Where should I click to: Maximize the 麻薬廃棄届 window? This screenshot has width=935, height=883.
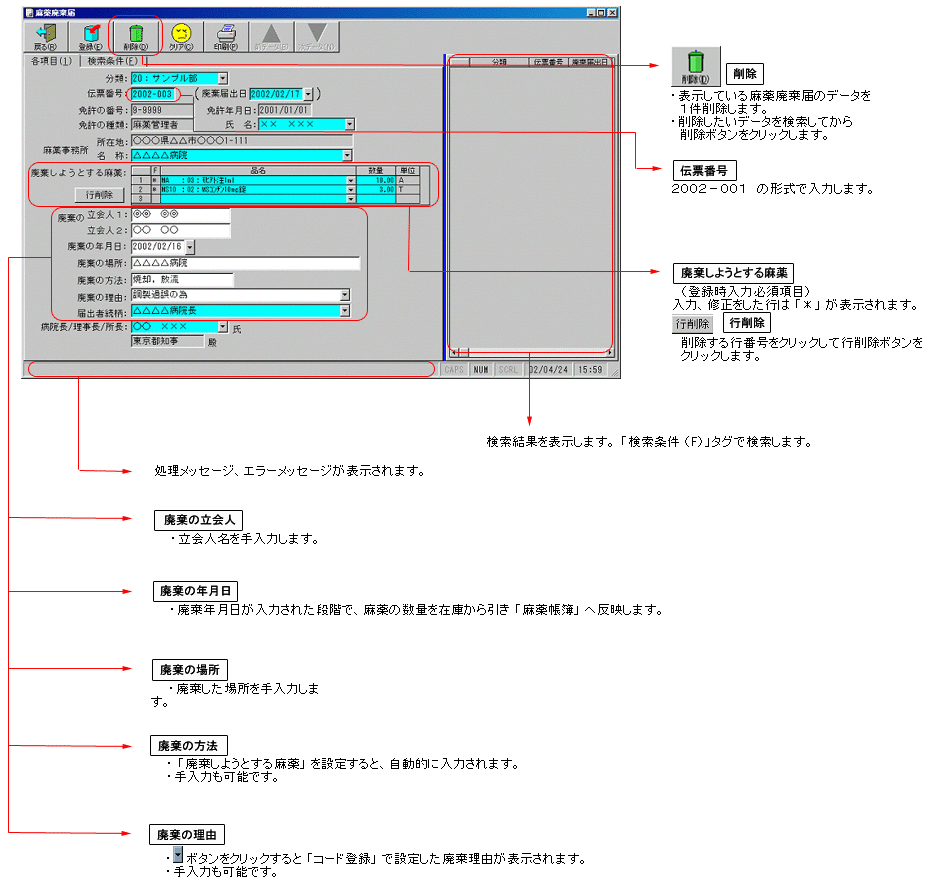(x=602, y=13)
